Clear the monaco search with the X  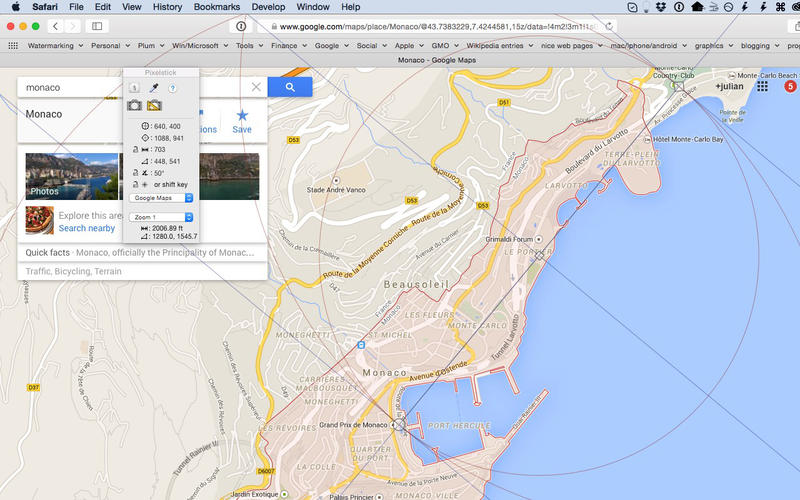[x=256, y=87]
